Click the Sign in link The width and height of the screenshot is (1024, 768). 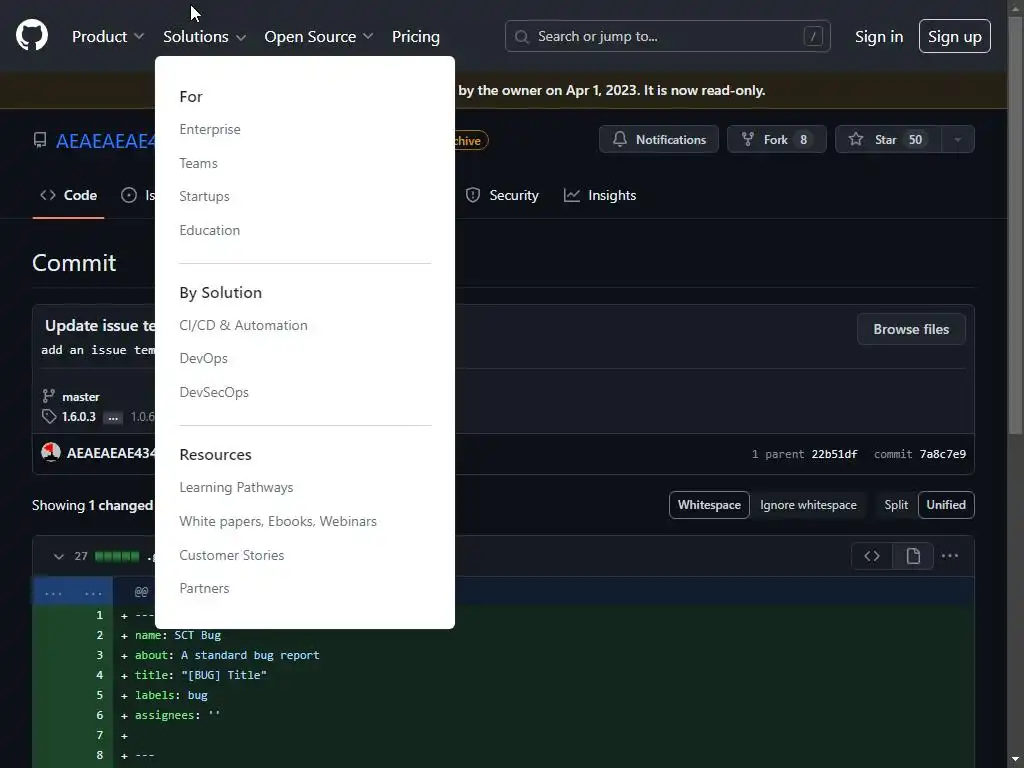[879, 37]
